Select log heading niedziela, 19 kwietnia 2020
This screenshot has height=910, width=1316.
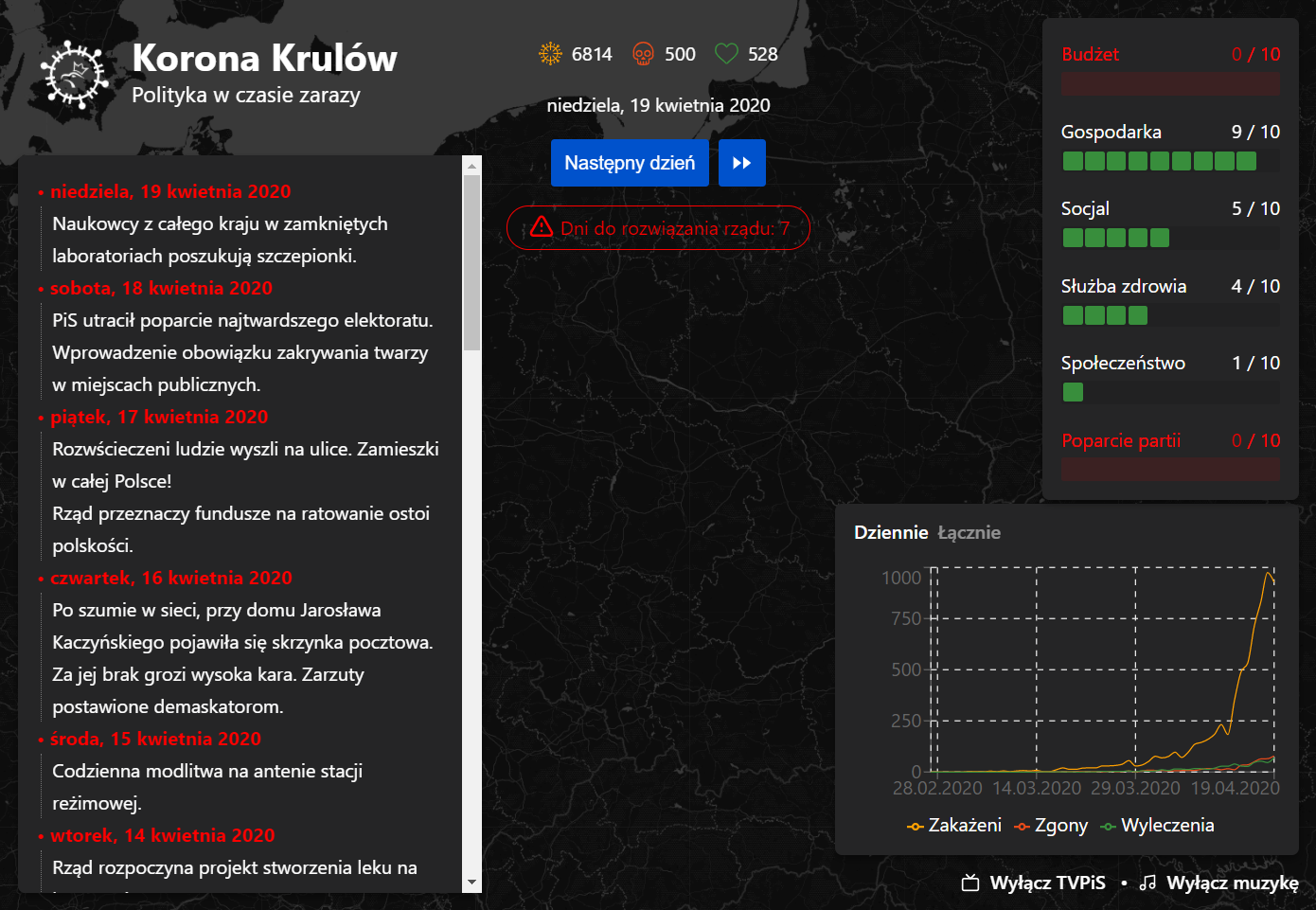click(x=170, y=191)
